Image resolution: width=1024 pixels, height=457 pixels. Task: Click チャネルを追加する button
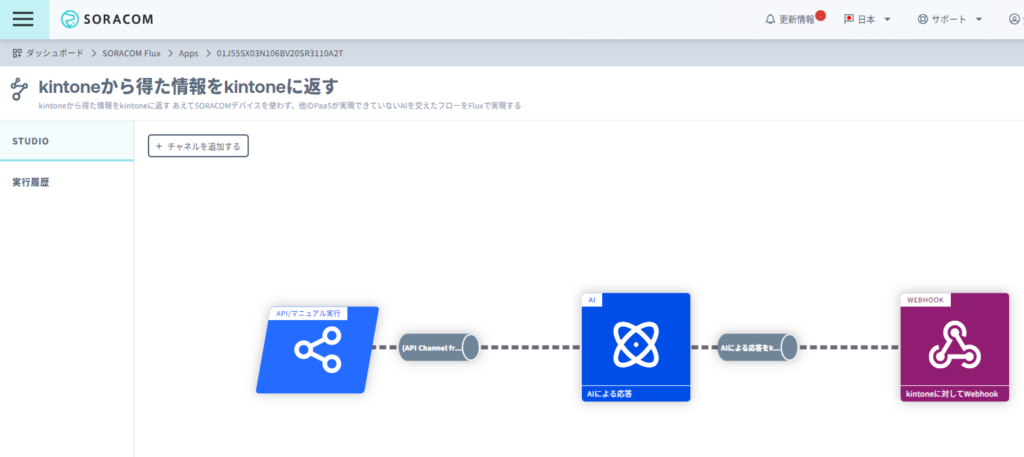[x=198, y=146]
